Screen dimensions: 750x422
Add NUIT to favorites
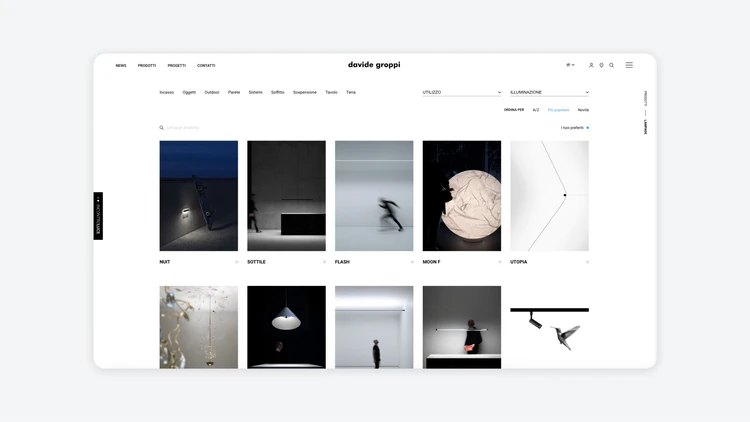[237, 262]
